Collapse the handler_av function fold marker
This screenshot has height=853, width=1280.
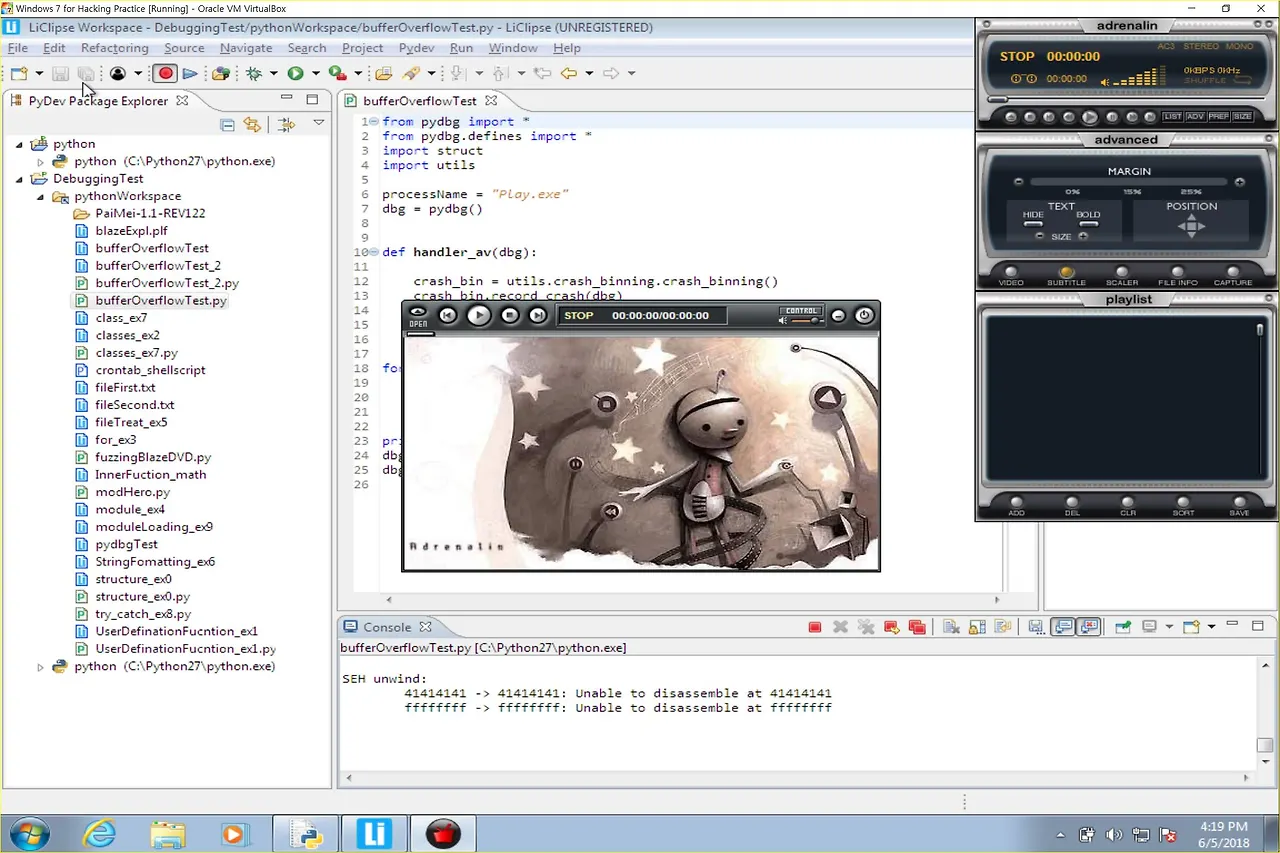tap(373, 253)
